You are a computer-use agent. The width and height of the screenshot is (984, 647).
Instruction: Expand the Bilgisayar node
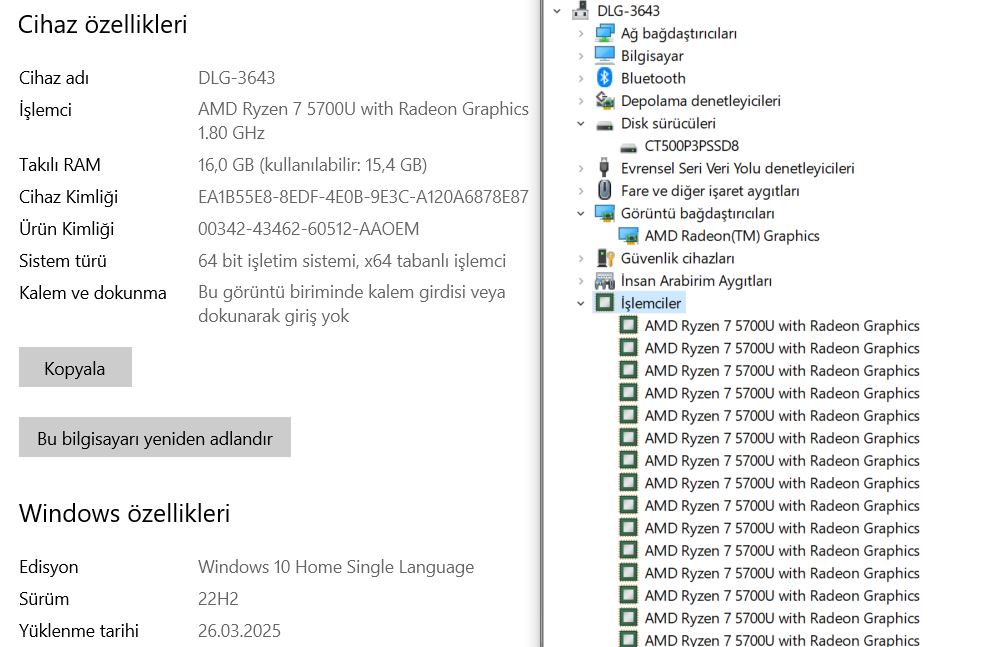(x=580, y=56)
